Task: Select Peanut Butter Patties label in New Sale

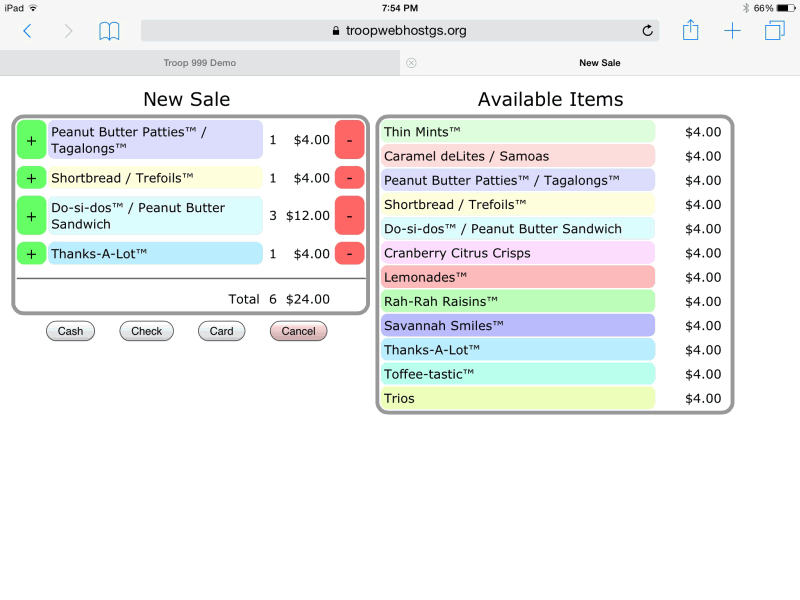Action: (156, 140)
